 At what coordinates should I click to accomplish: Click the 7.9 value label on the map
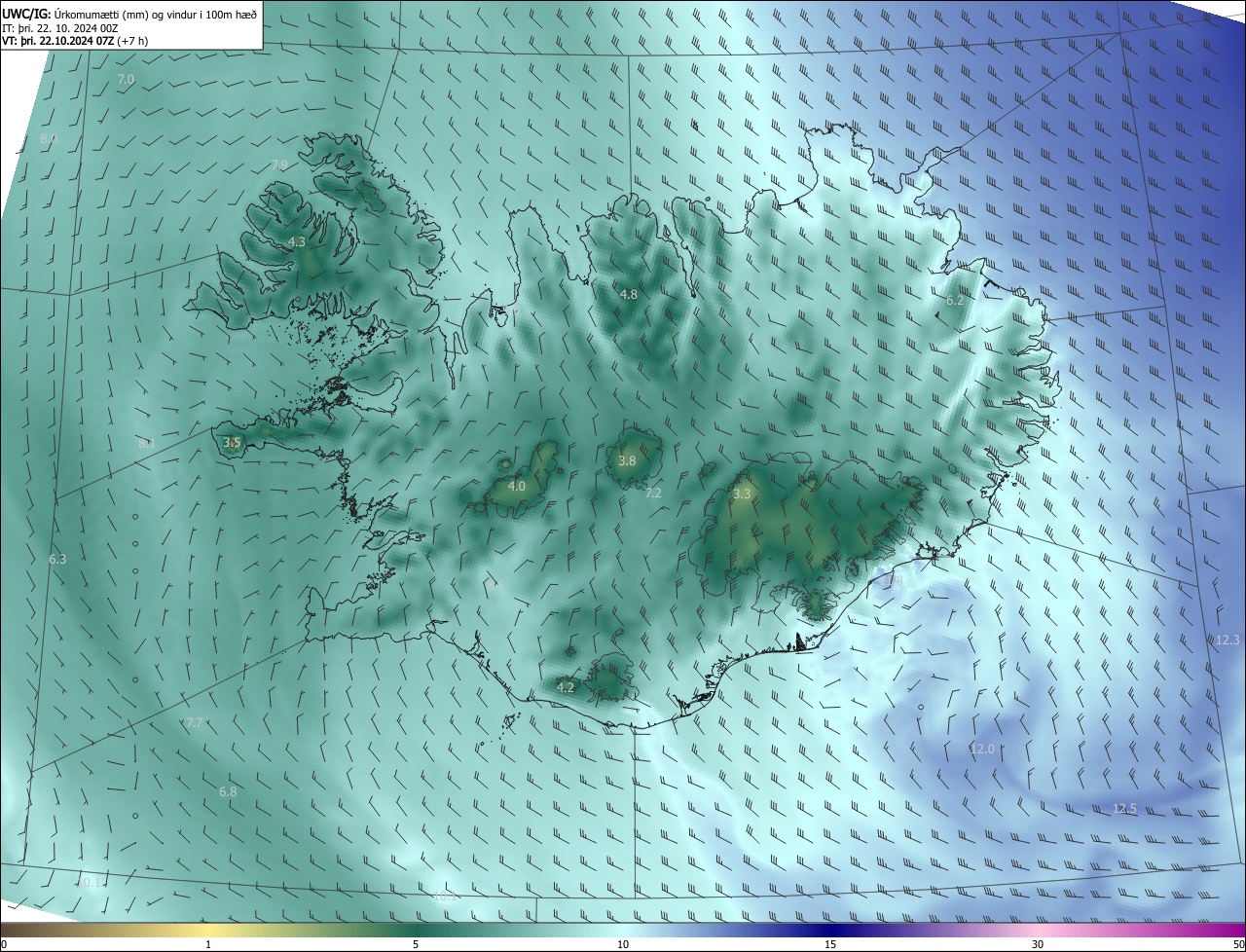(x=279, y=165)
